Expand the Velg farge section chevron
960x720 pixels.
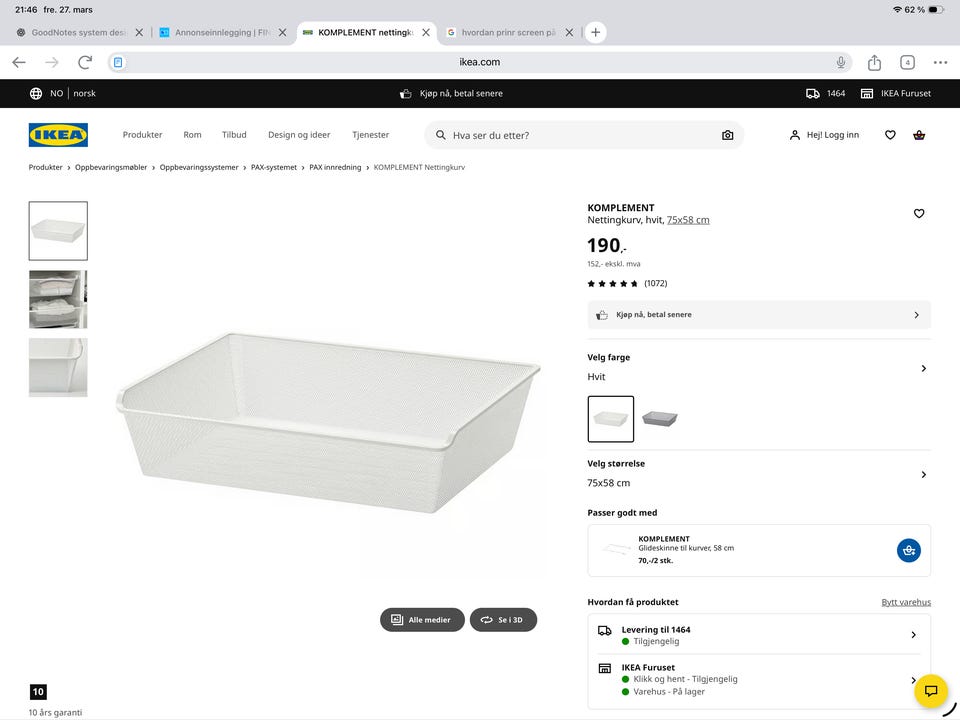[923, 368]
